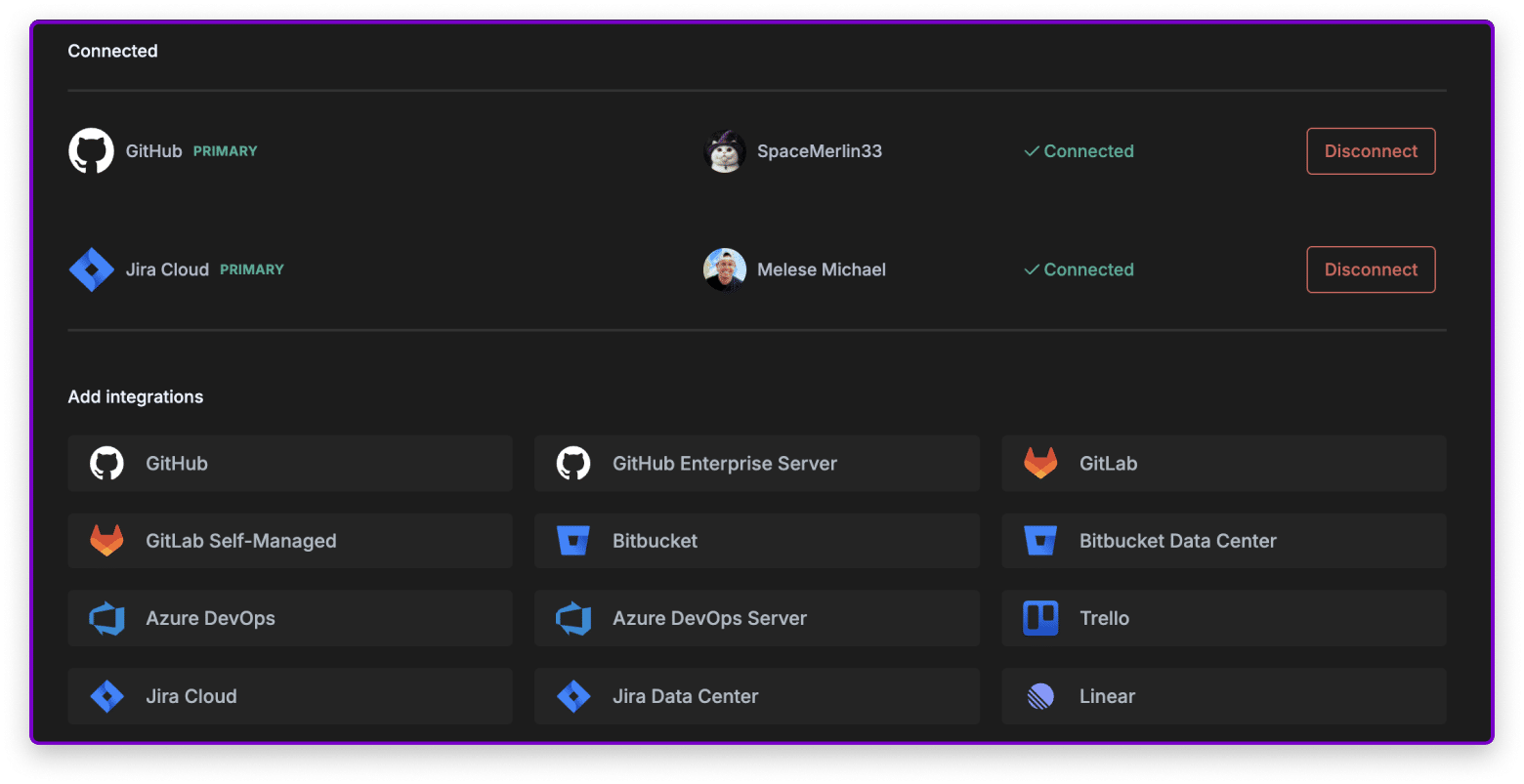Click the fox logo on the GitLab card
Screen dimensions: 1524x784
[x=1040, y=463]
